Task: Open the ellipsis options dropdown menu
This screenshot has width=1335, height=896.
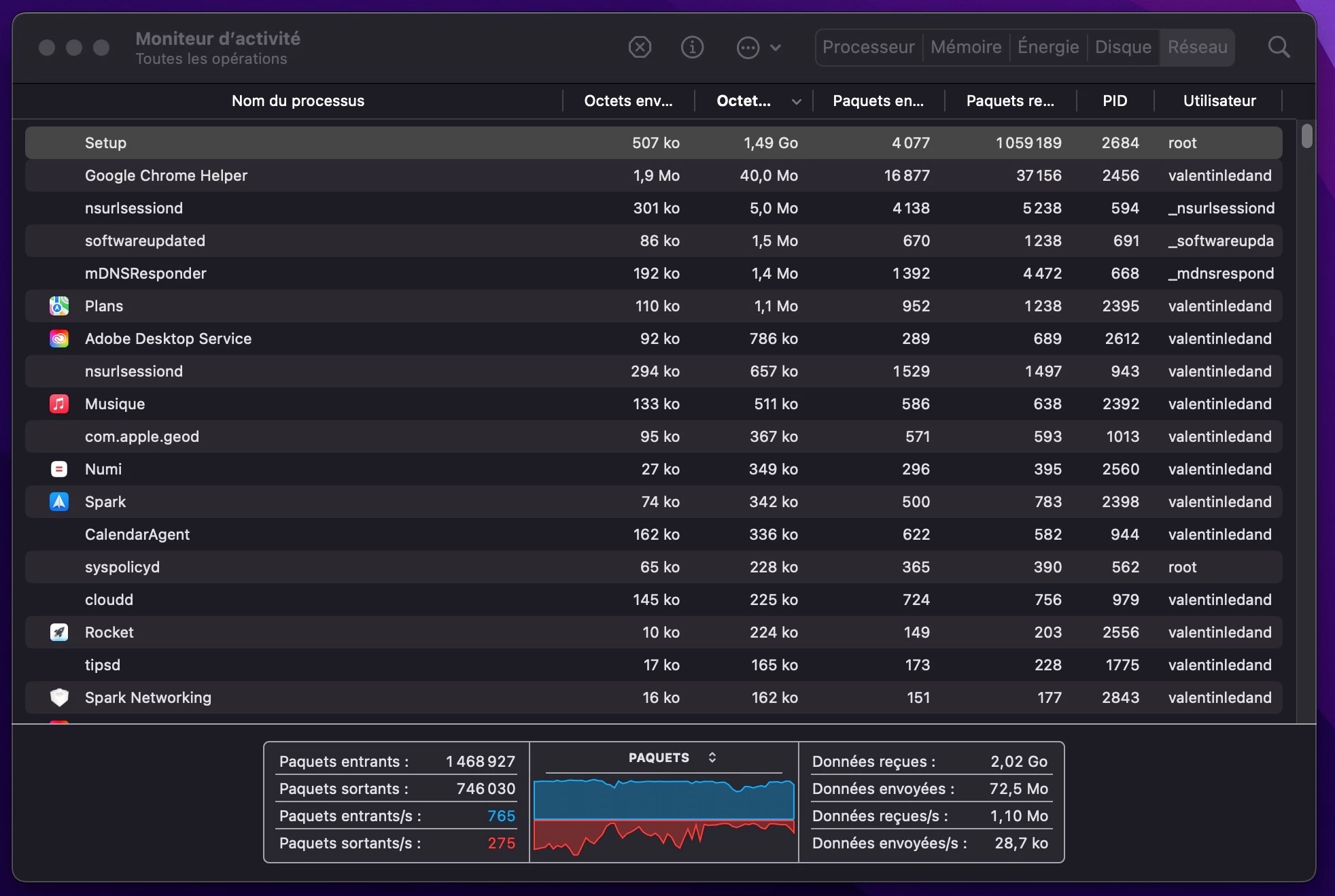Action: [759, 48]
